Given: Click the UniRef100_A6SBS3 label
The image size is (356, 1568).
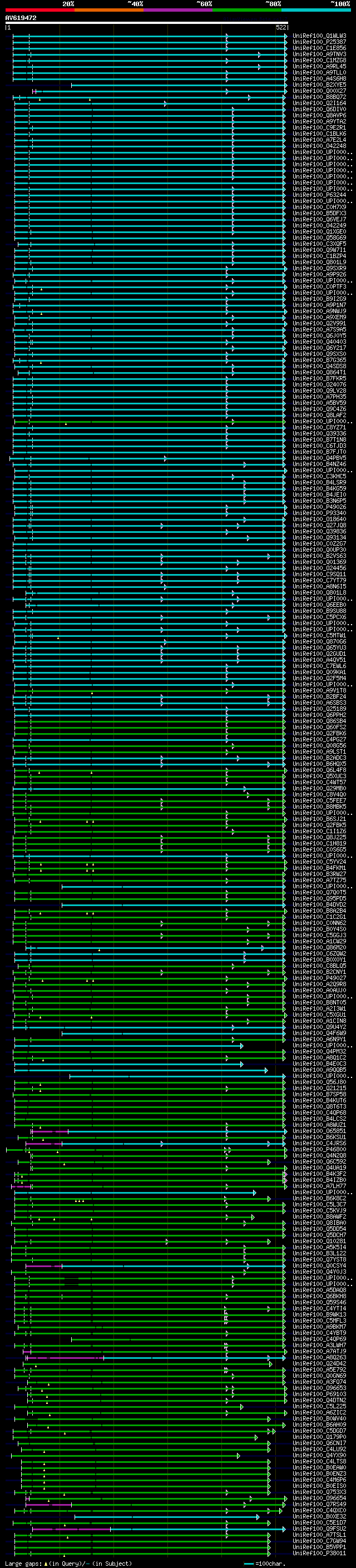Looking at the screenshot, I should click(319, 703).
